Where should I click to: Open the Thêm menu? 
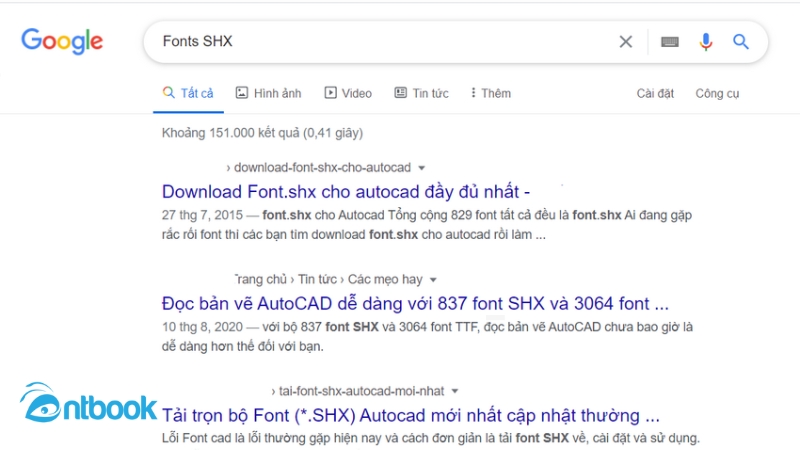coord(490,93)
